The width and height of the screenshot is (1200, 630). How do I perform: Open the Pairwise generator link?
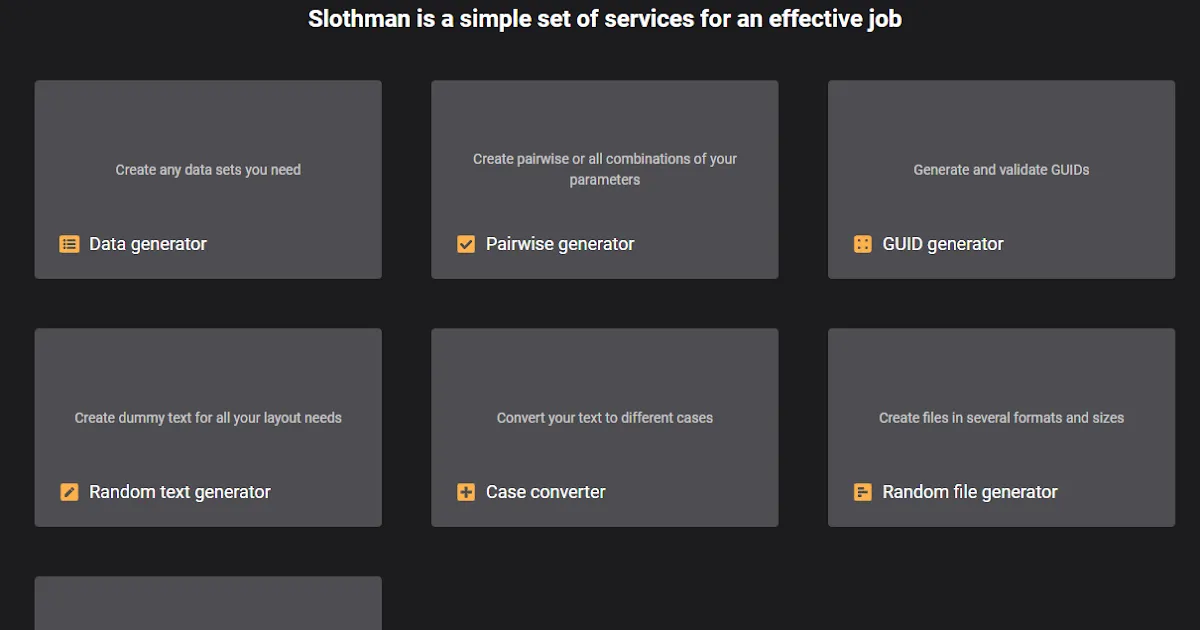pyautogui.click(x=560, y=244)
